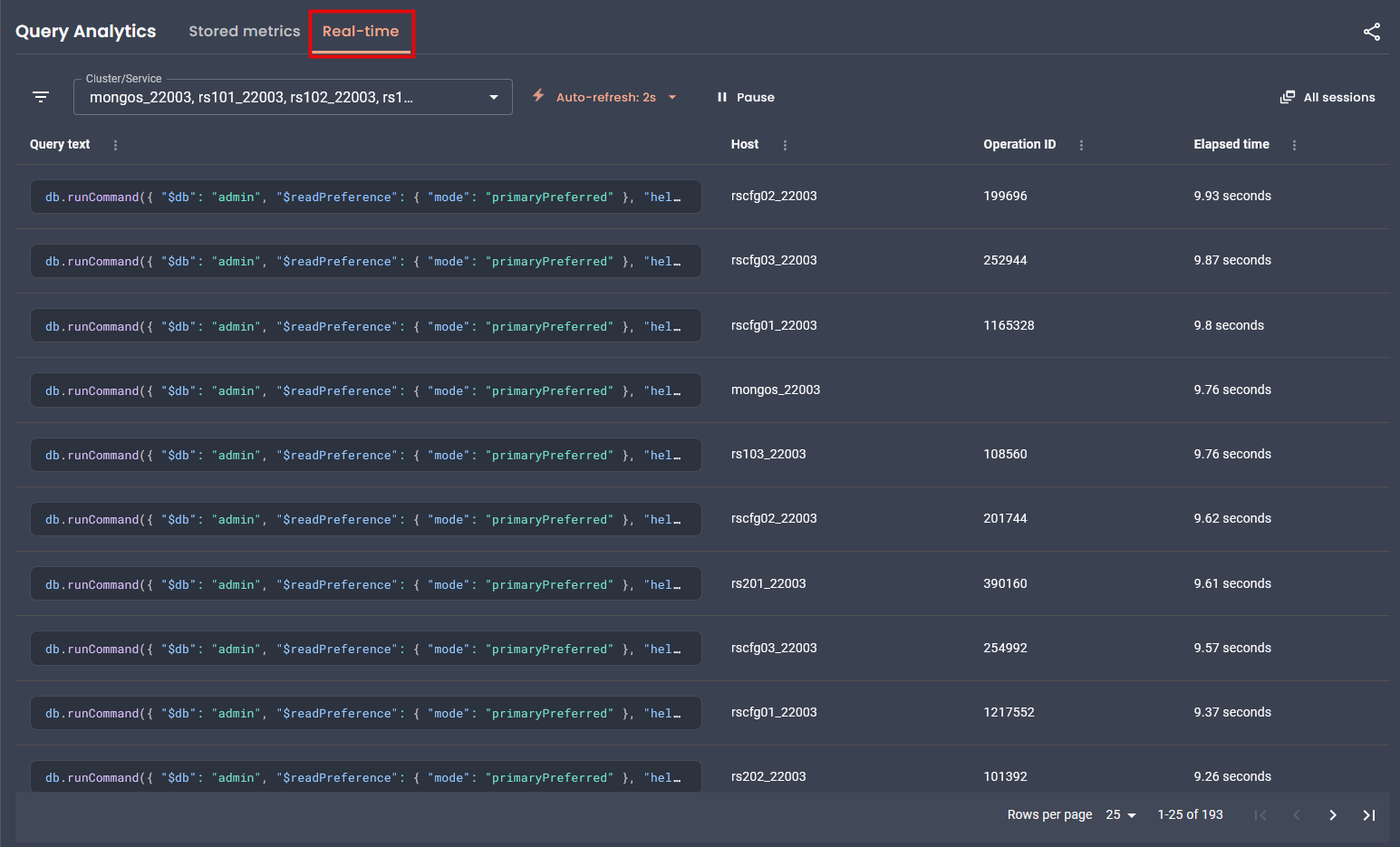Pause the real-time auto-refresh
This screenshot has height=847, width=1400.
click(x=746, y=97)
